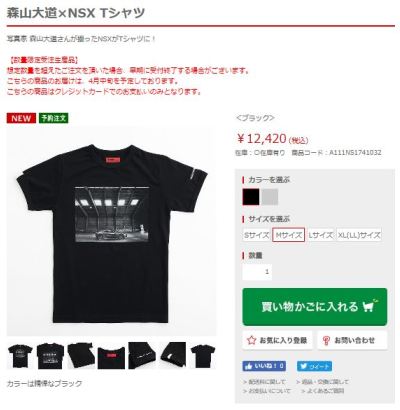Focus the quantity input field
Image resolution: width=400 pixels, height=410 pixels.
pyautogui.click(x=257, y=272)
